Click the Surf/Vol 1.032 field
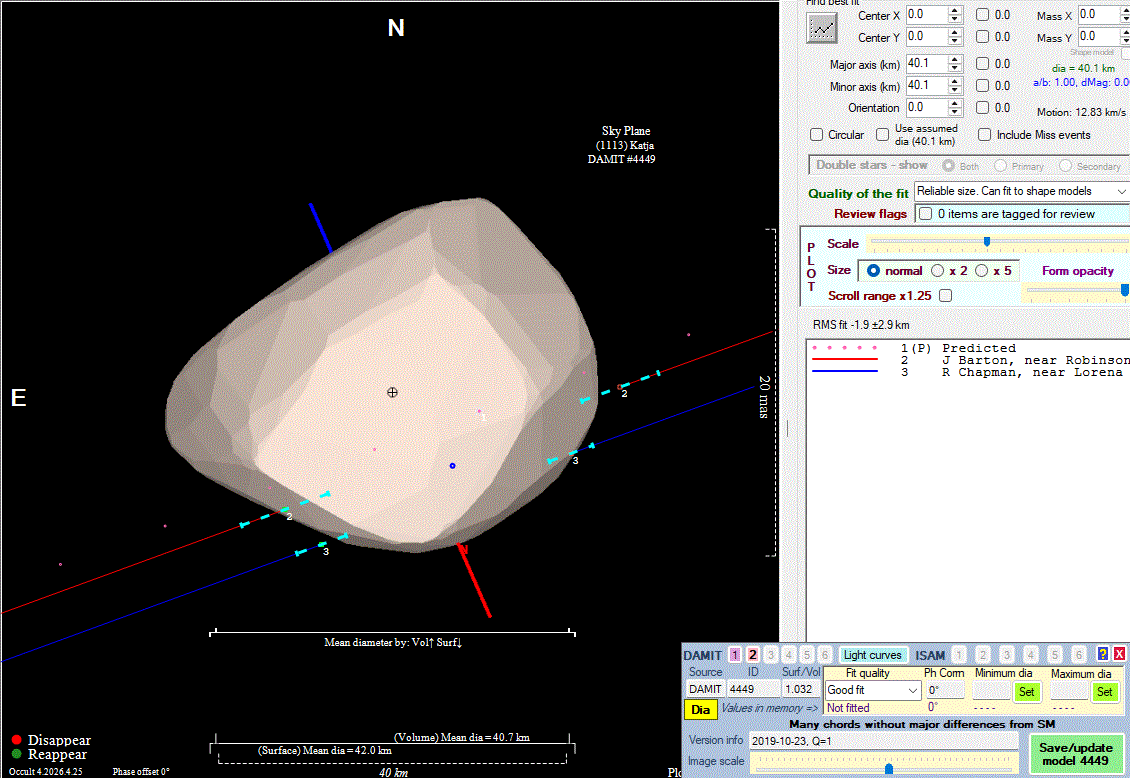The width and height of the screenshot is (1130, 778). (x=799, y=689)
